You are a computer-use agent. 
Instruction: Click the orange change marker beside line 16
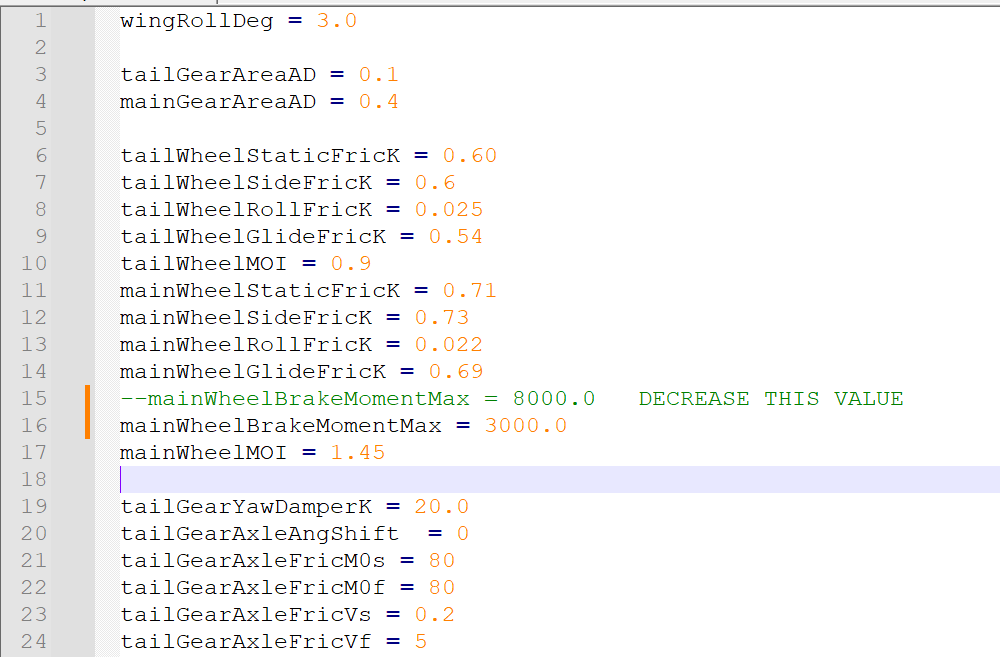(87, 425)
